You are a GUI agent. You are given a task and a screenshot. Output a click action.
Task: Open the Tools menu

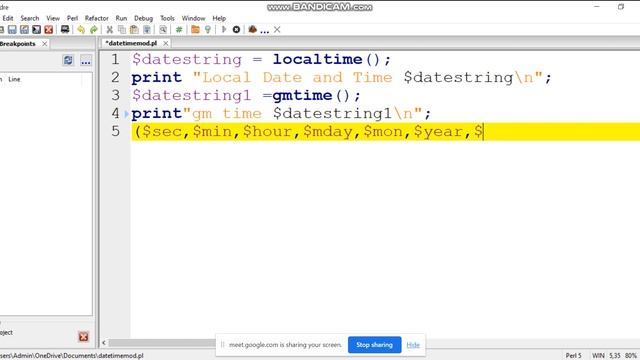[167, 18]
